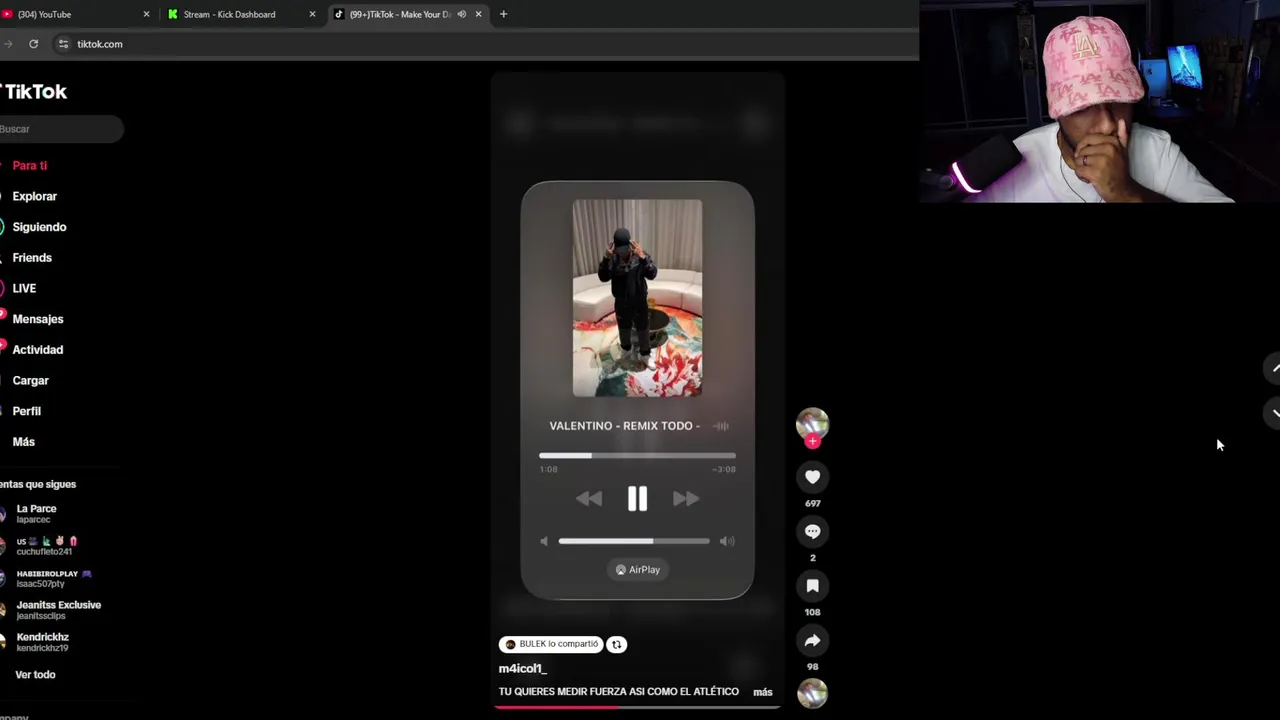The width and height of the screenshot is (1280, 720).
Task: Reload the page in the browser
Action: [x=33, y=44]
